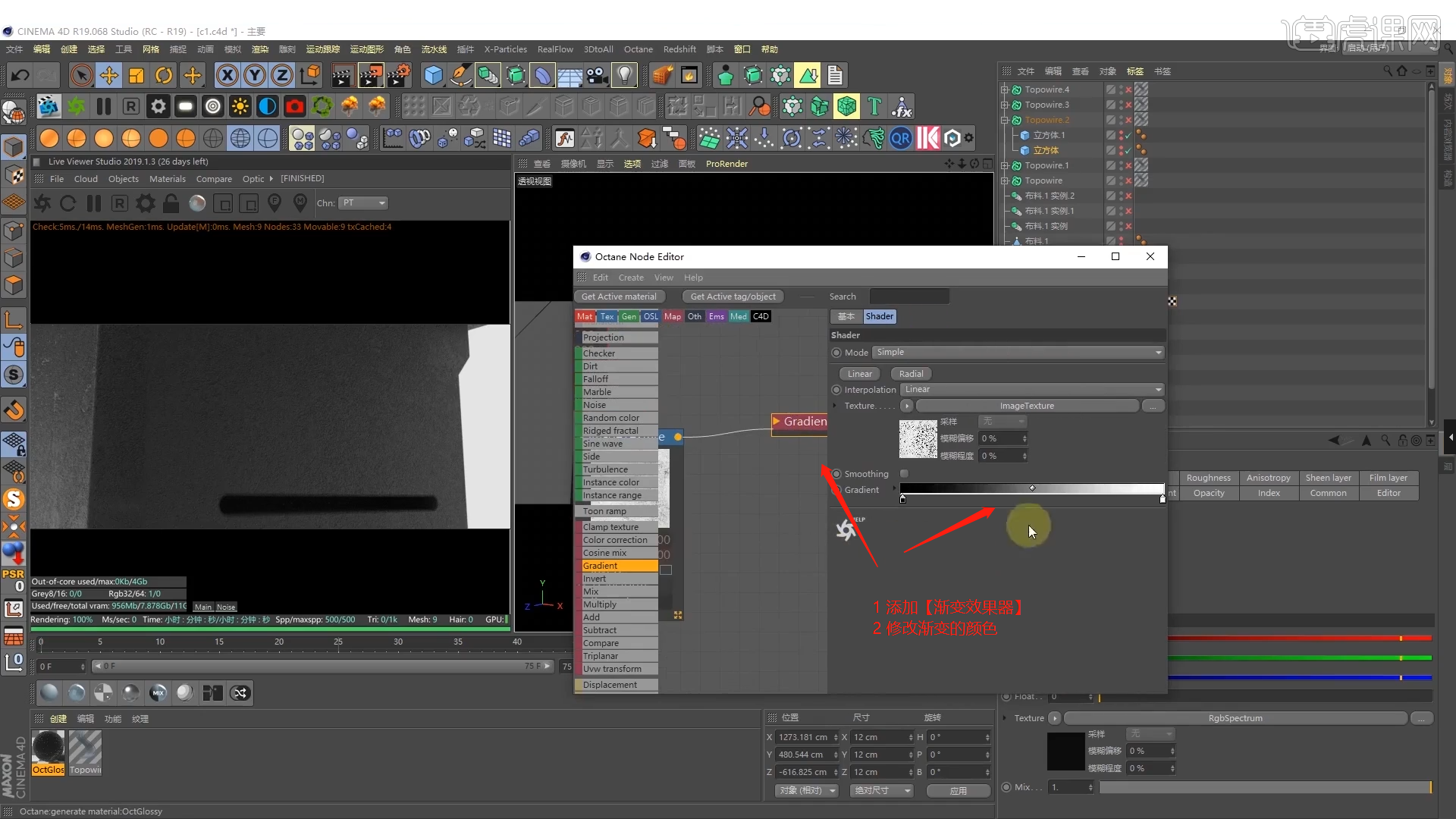Open the 绝对尺寸 dropdown
This screenshot has height=819, width=1456.
882,790
